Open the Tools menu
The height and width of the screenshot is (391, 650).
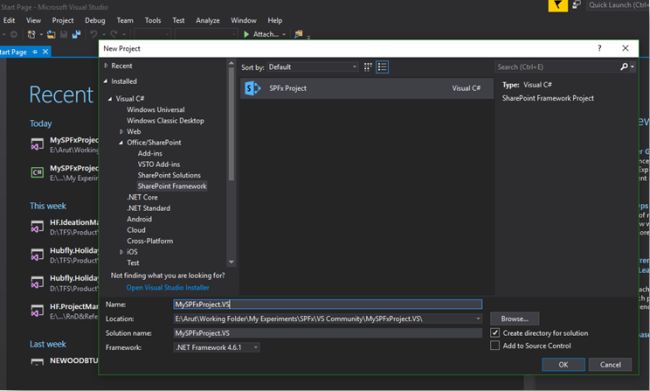coord(153,20)
